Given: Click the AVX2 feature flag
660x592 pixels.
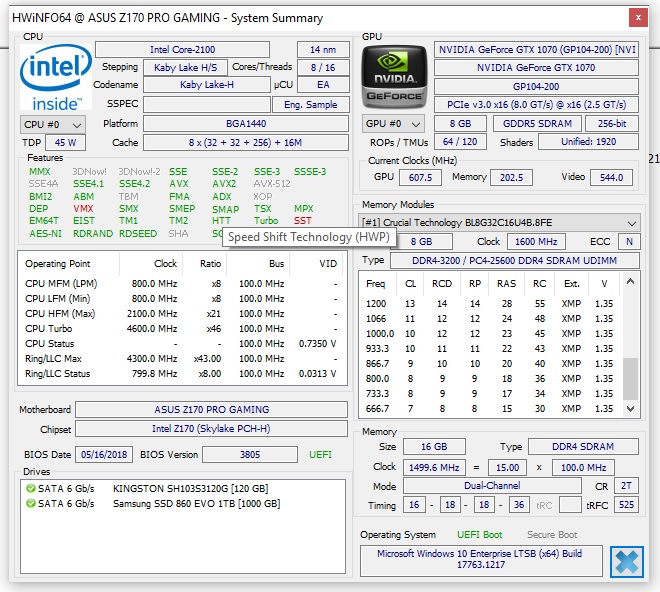Looking at the screenshot, I should click(x=224, y=184).
